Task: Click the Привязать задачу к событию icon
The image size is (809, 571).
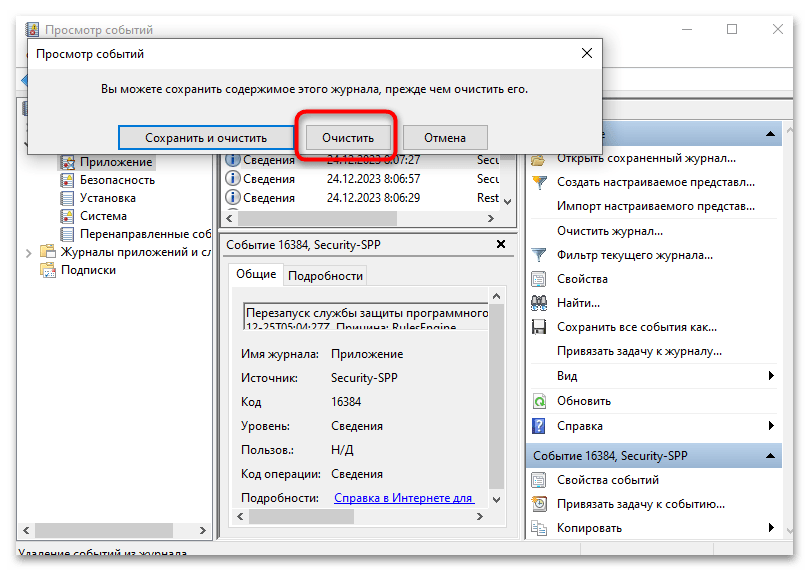Action: tap(539, 504)
